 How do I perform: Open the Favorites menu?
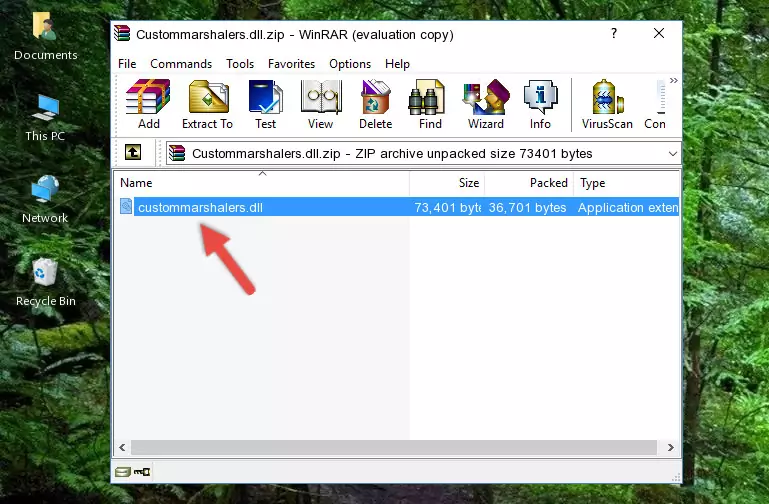[x=291, y=64]
